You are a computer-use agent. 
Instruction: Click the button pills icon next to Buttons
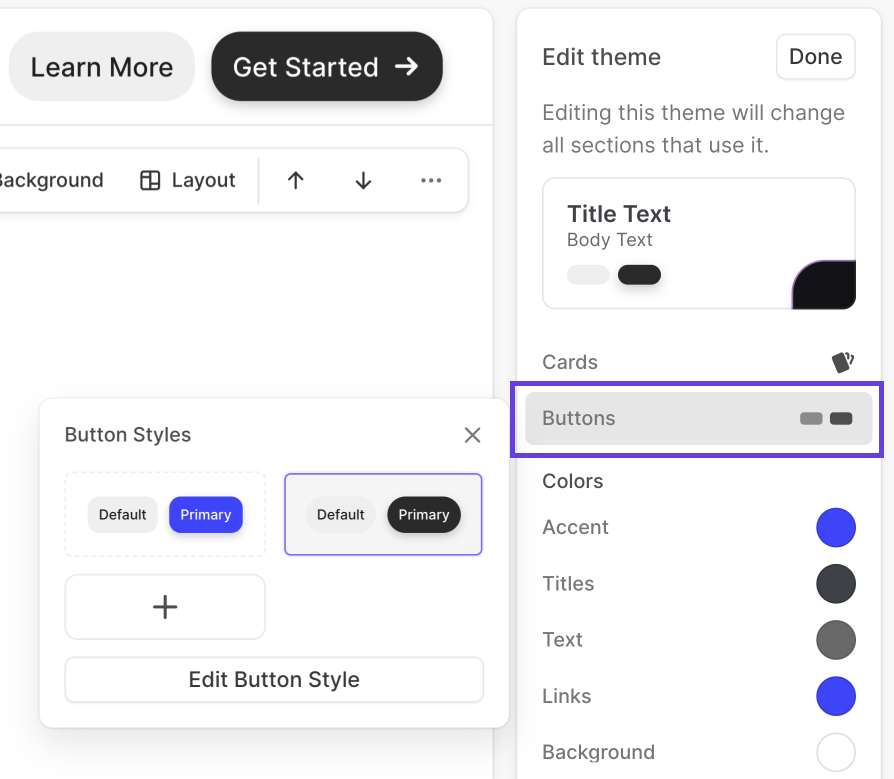point(824,418)
